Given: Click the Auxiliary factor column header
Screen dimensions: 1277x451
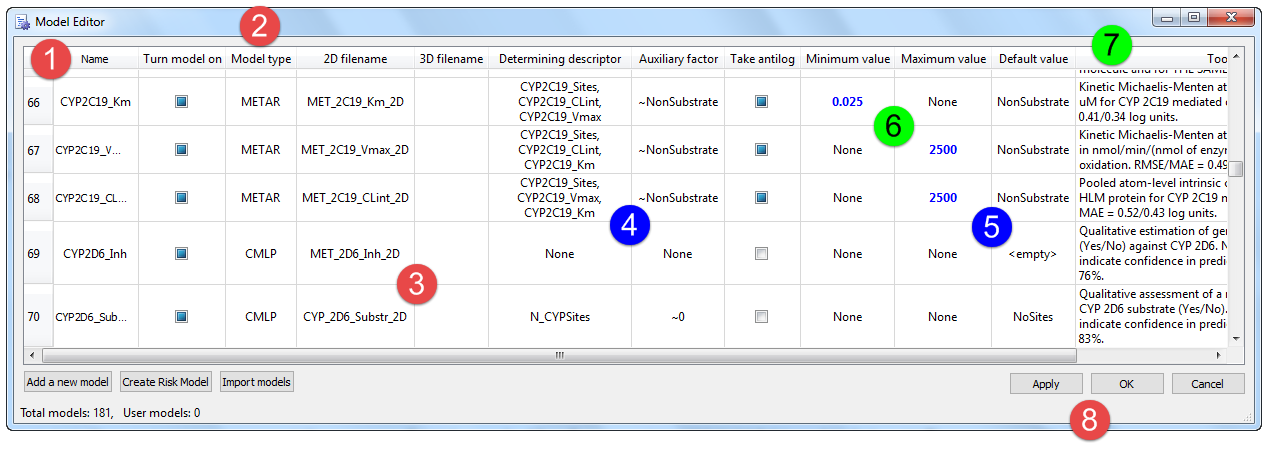Looking at the screenshot, I should pos(678,59).
